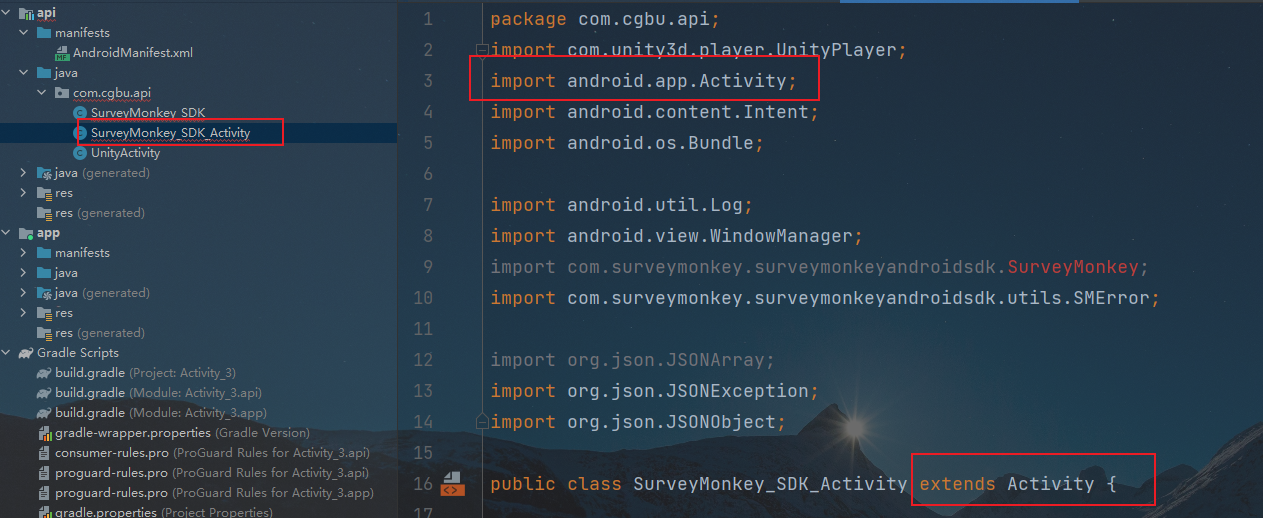Click the red SurveyMonkey import on line 9

1073,267
